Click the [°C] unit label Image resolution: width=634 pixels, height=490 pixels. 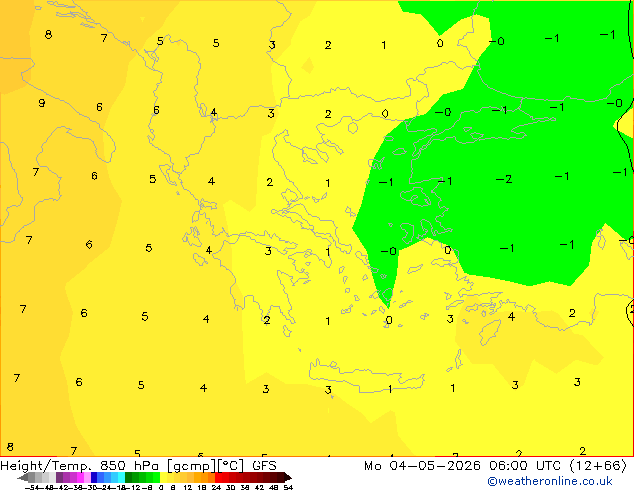(x=231, y=466)
